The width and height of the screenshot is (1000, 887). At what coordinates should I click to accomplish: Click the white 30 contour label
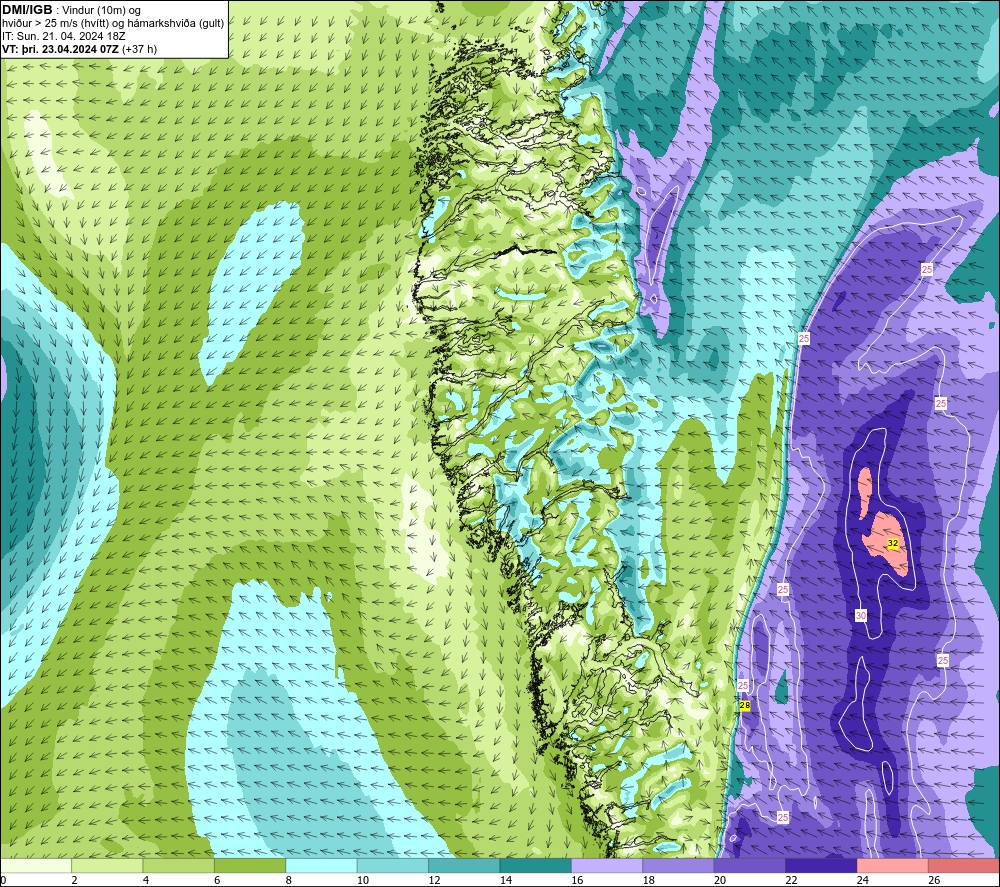861,615
